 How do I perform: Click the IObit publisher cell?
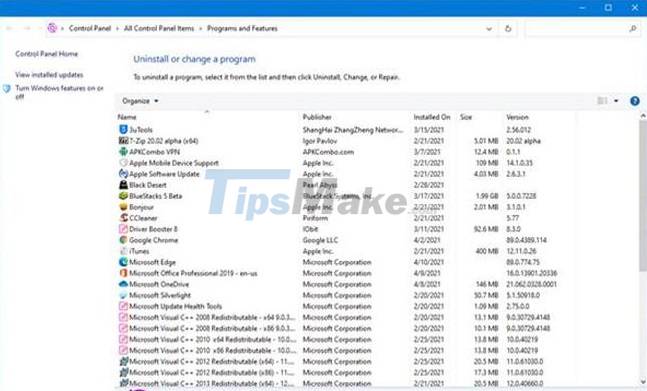310,229
